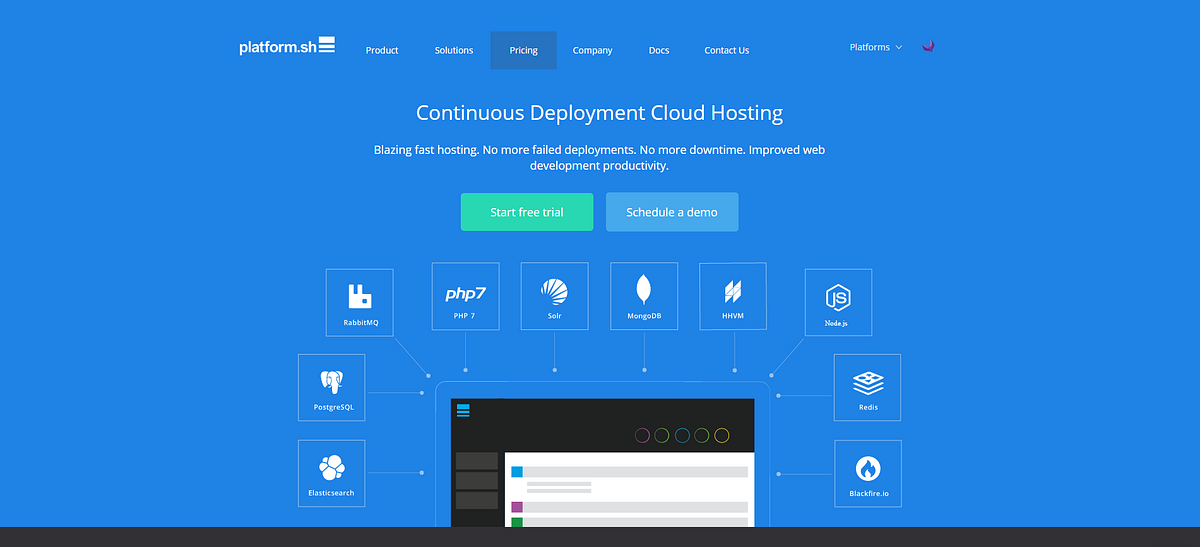The image size is (1200, 547).
Task: Select the Node.js service tile
Action: [x=838, y=302]
